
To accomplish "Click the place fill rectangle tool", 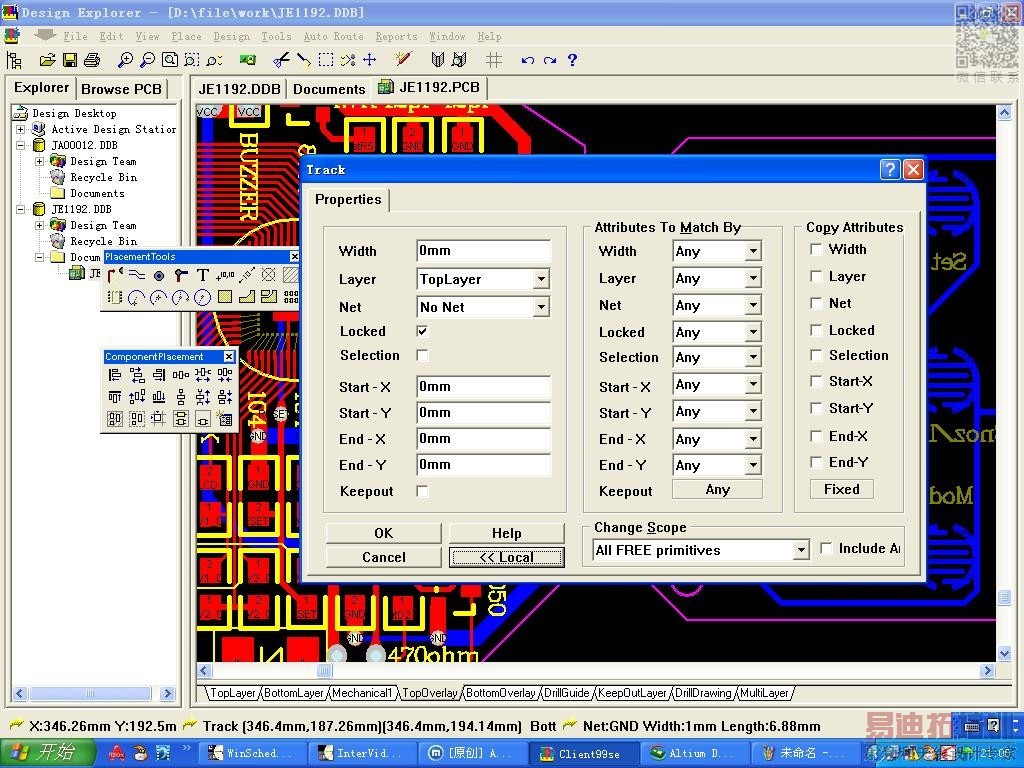I will click(225, 297).
